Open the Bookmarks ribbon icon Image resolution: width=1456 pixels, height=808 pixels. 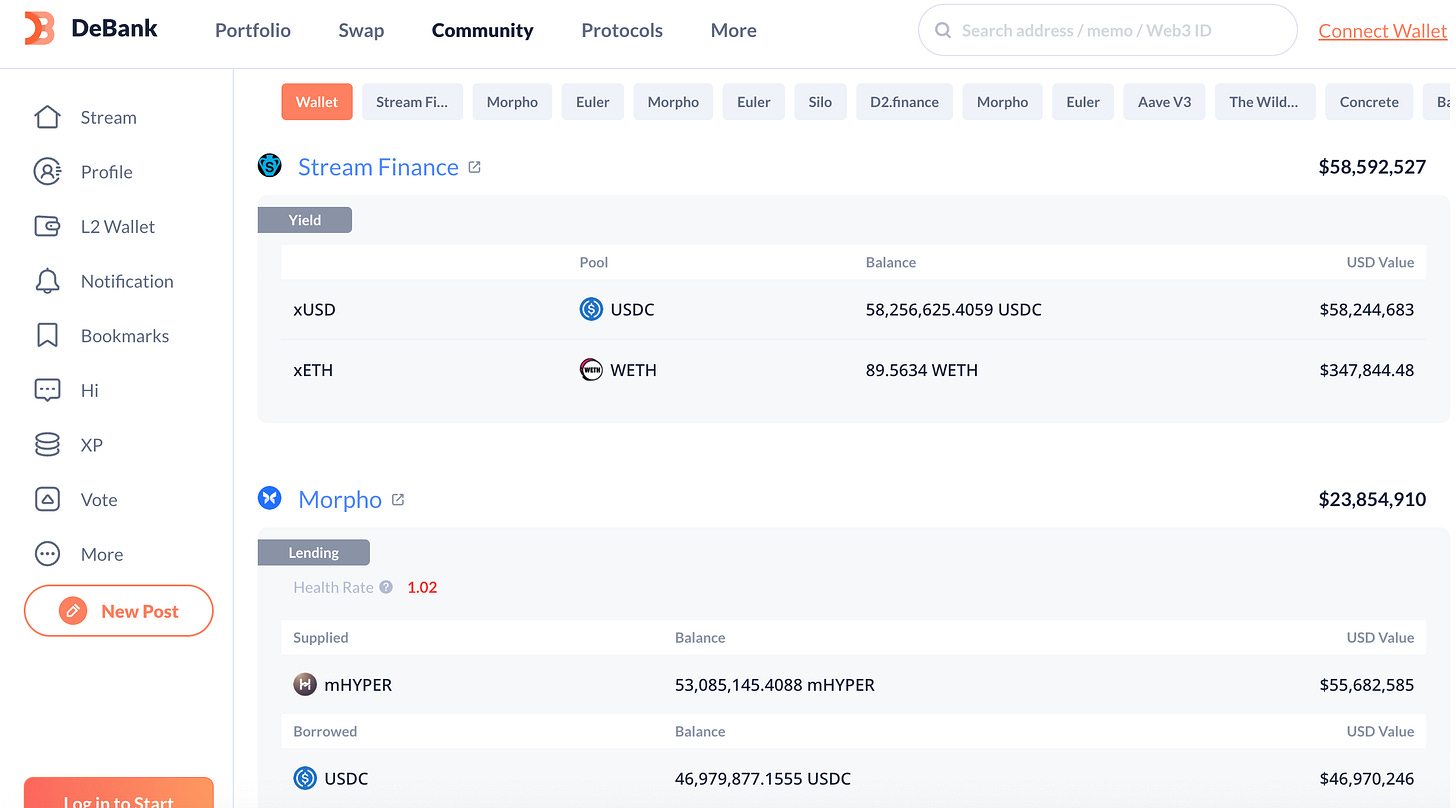coord(47,335)
